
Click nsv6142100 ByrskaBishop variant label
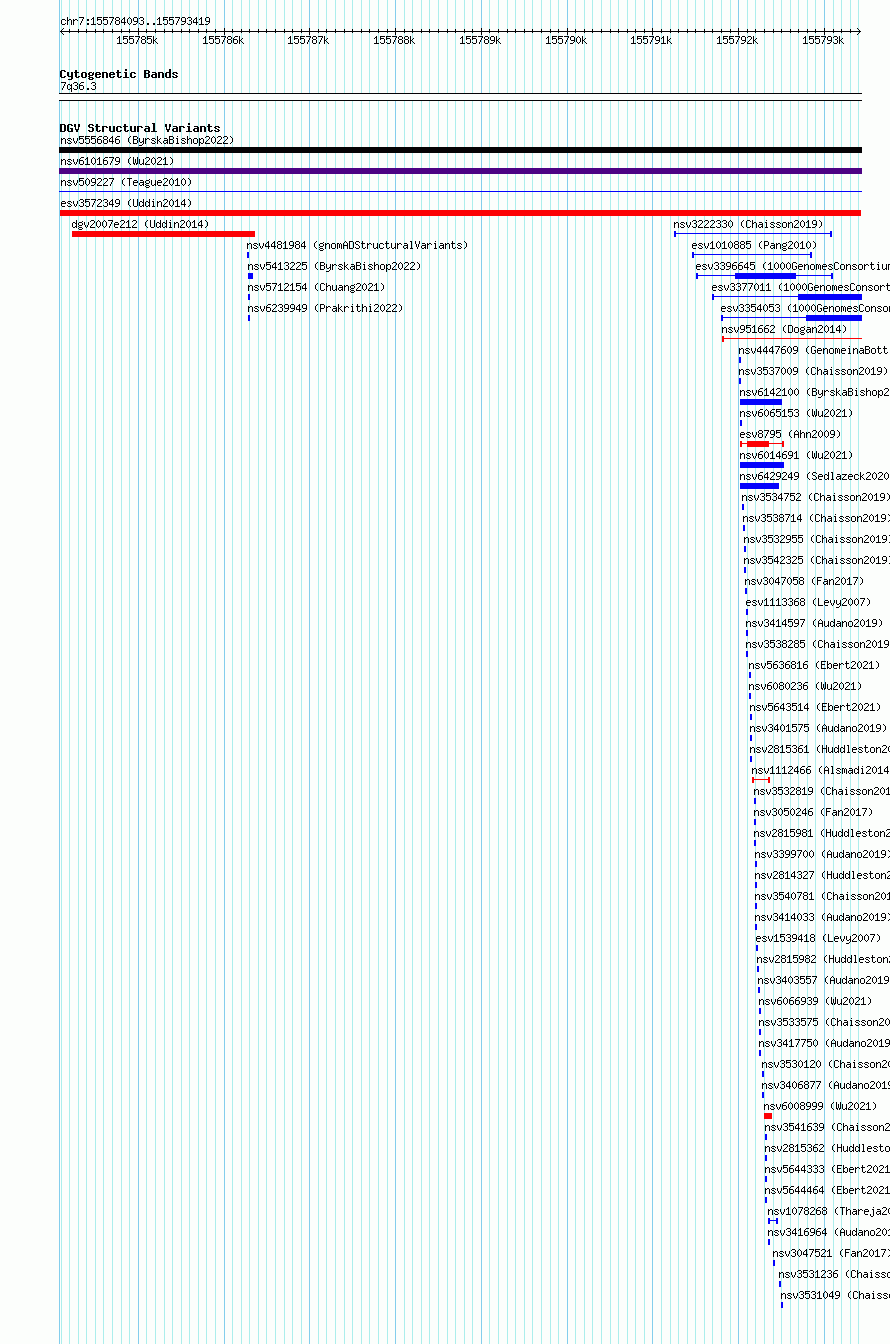(814, 392)
